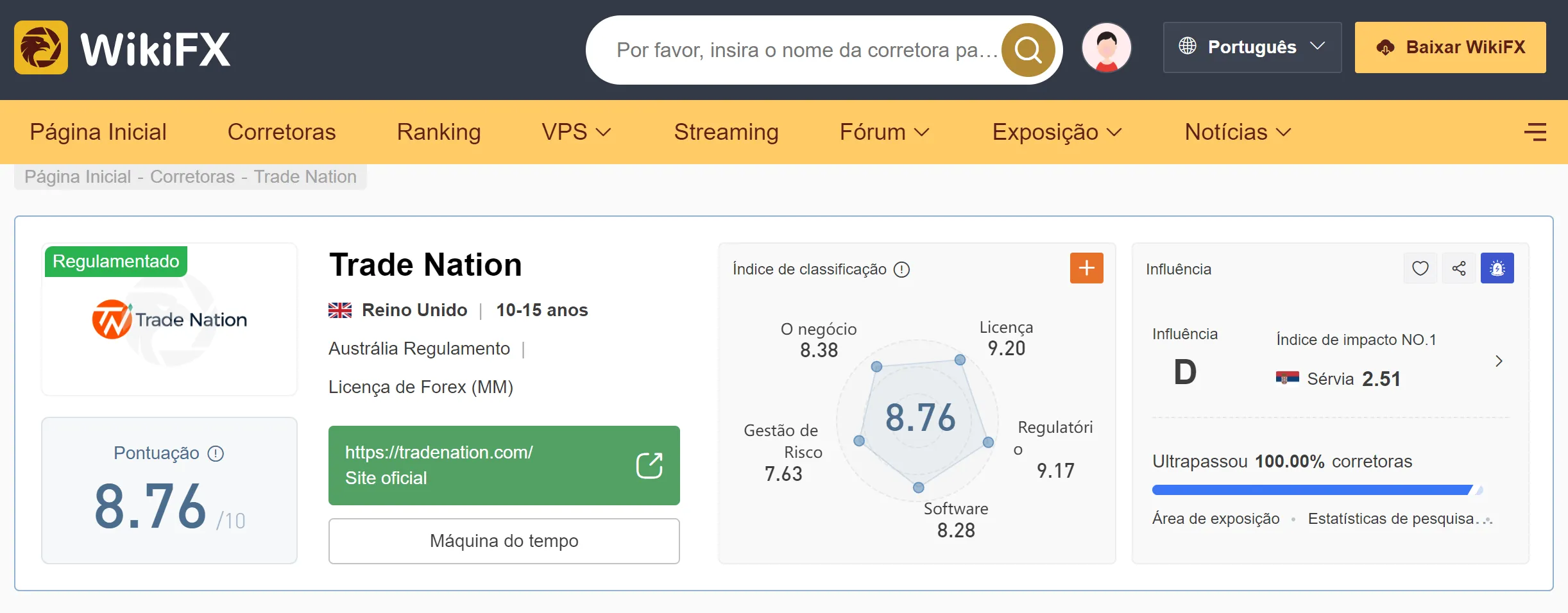
Task: Click the Máquina do tempo button
Action: [x=504, y=541]
